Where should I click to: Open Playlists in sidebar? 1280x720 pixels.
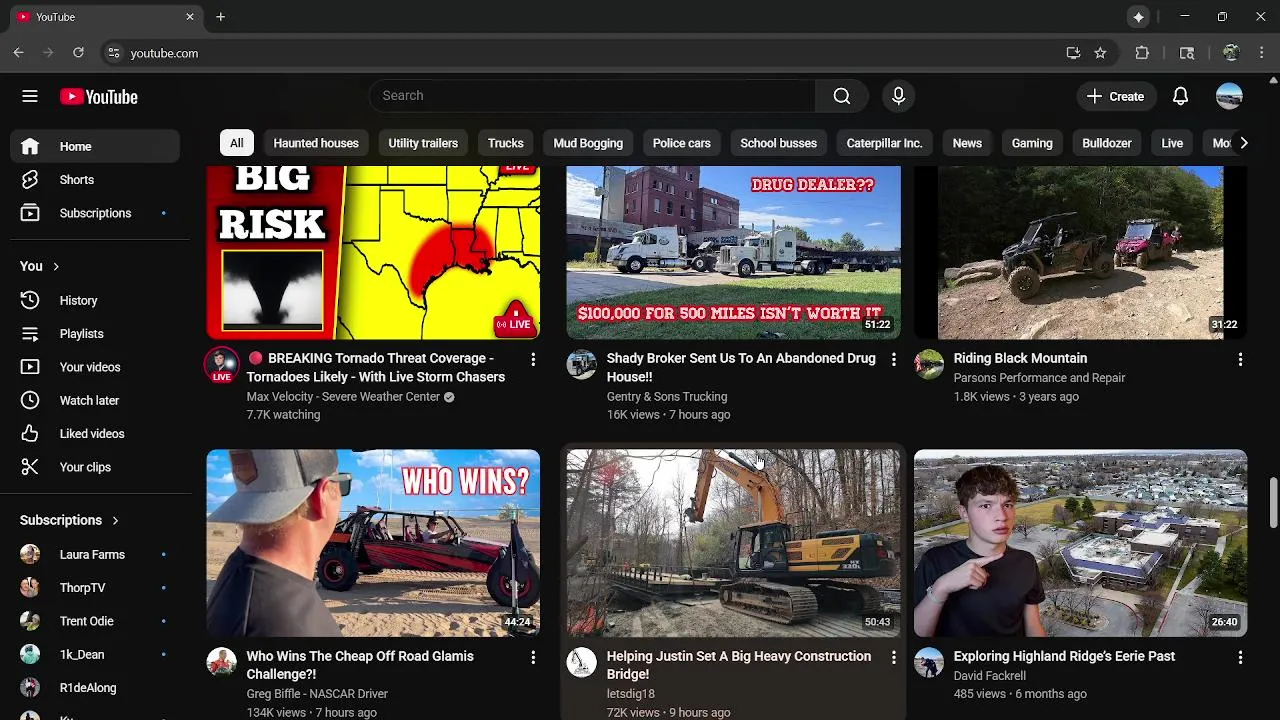(x=95, y=334)
